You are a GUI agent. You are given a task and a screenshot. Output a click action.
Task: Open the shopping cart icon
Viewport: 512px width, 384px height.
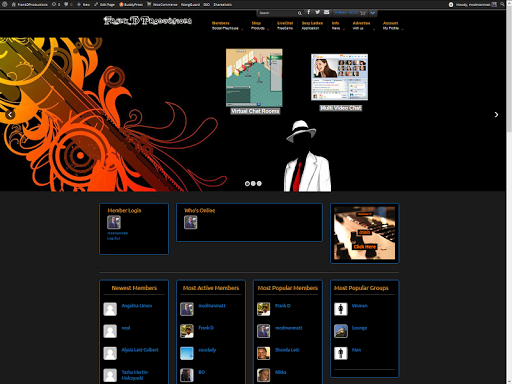click(x=363, y=13)
